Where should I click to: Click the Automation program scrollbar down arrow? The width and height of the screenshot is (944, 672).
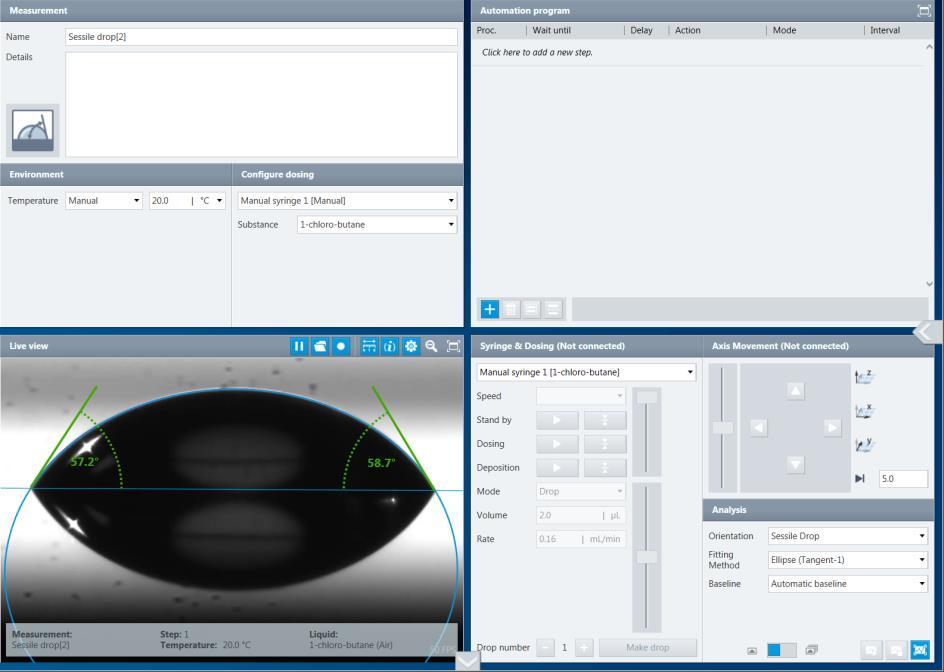(x=928, y=284)
